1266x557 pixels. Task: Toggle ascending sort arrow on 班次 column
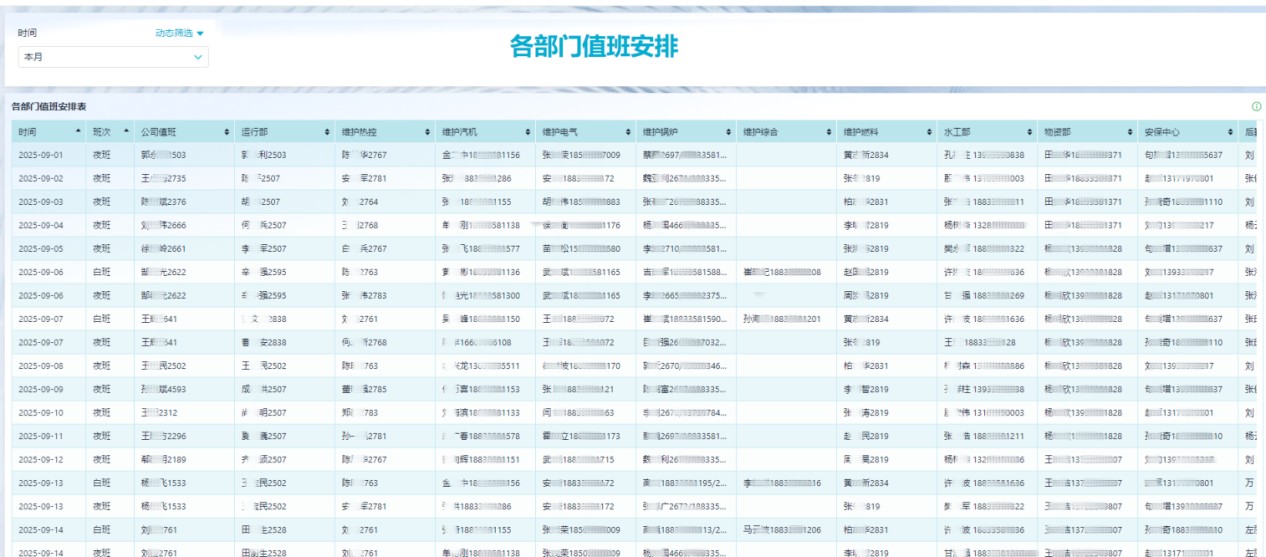pos(127,130)
